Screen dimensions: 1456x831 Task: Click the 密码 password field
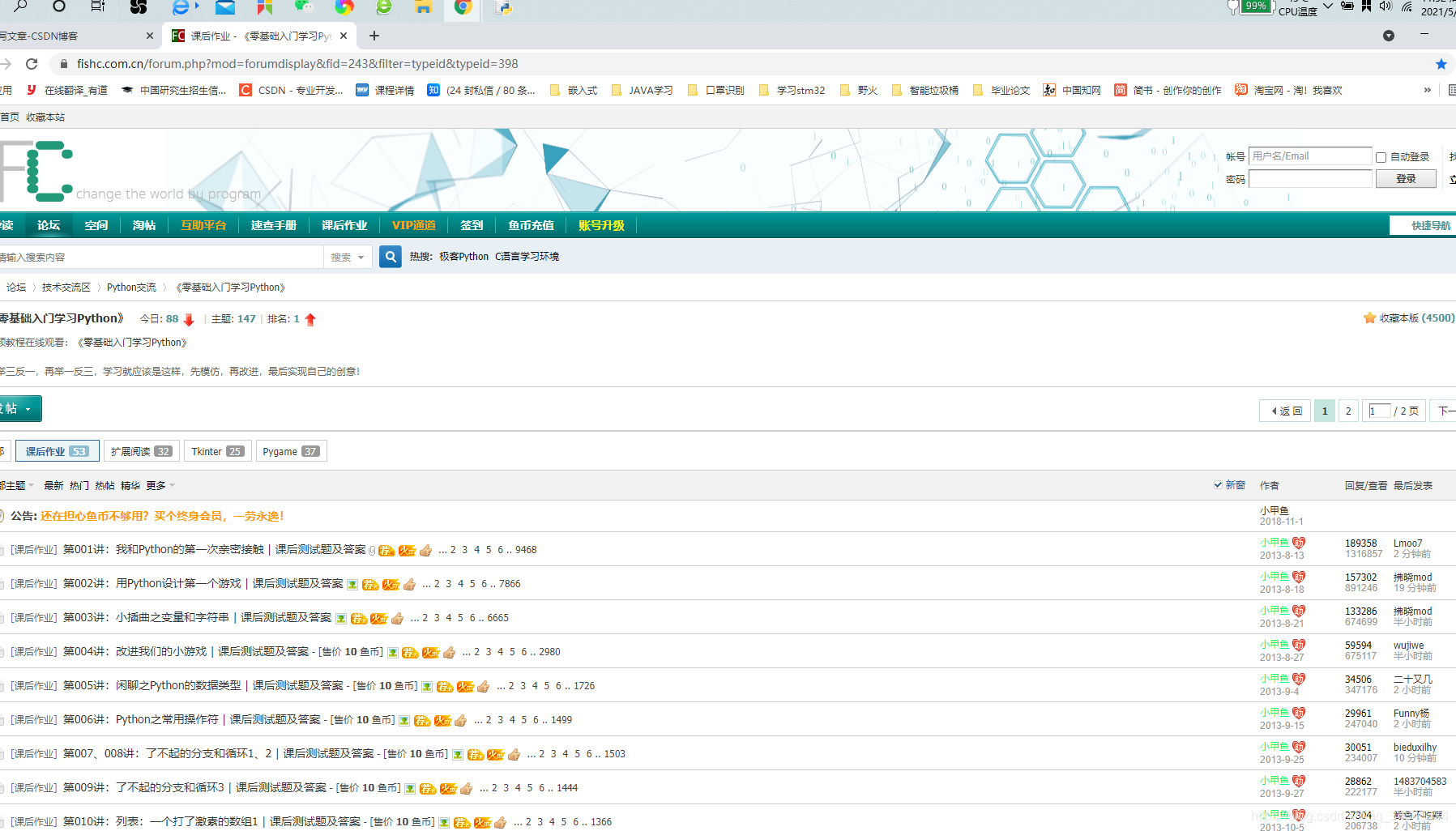tap(1310, 179)
